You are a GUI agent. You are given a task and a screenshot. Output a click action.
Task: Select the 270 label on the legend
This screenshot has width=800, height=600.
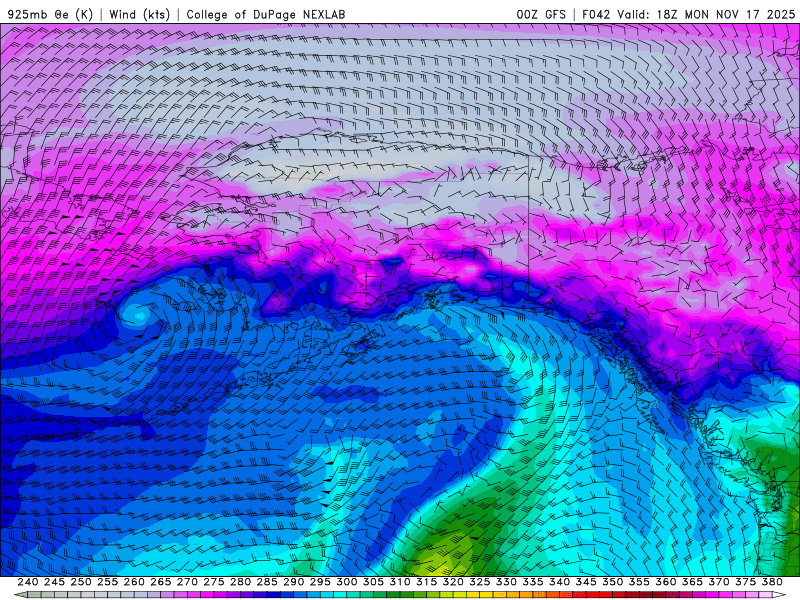coord(187,582)
